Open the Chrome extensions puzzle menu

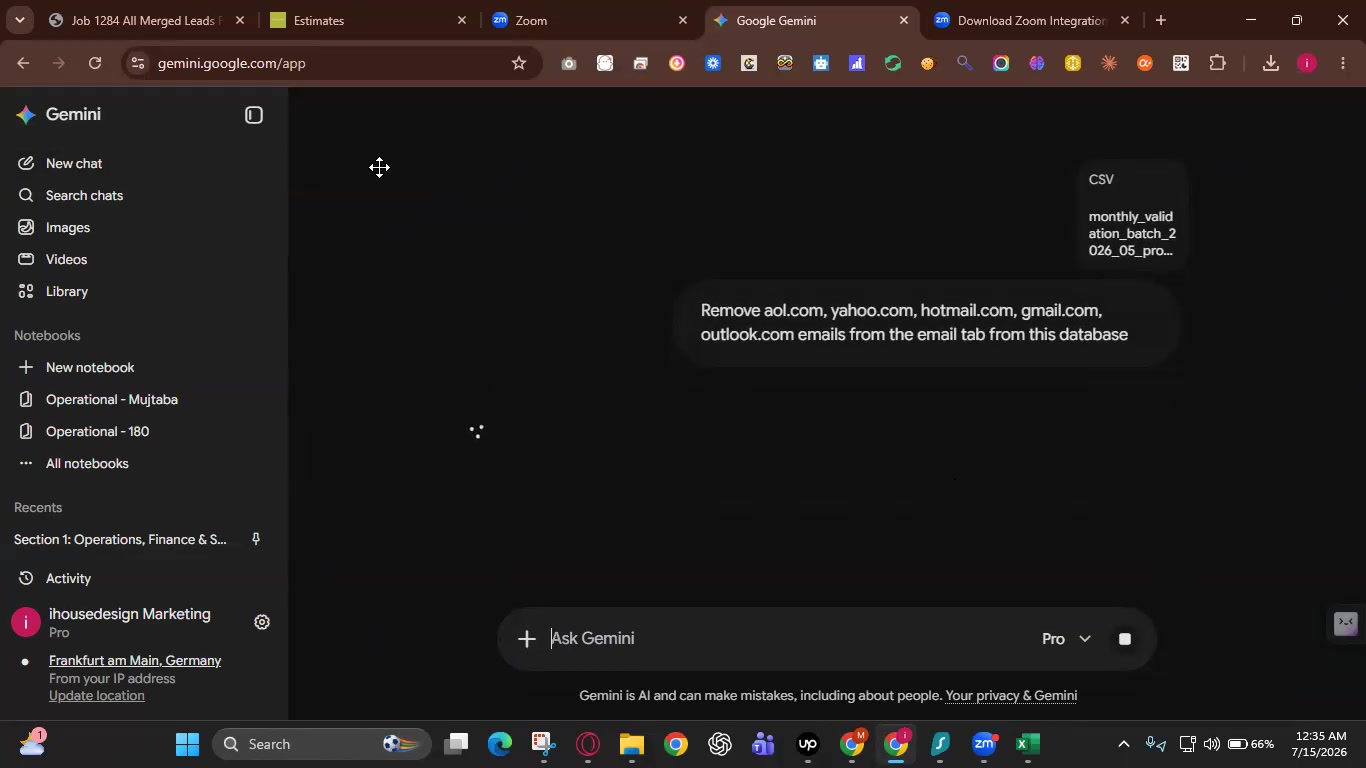pos(1217,63)
